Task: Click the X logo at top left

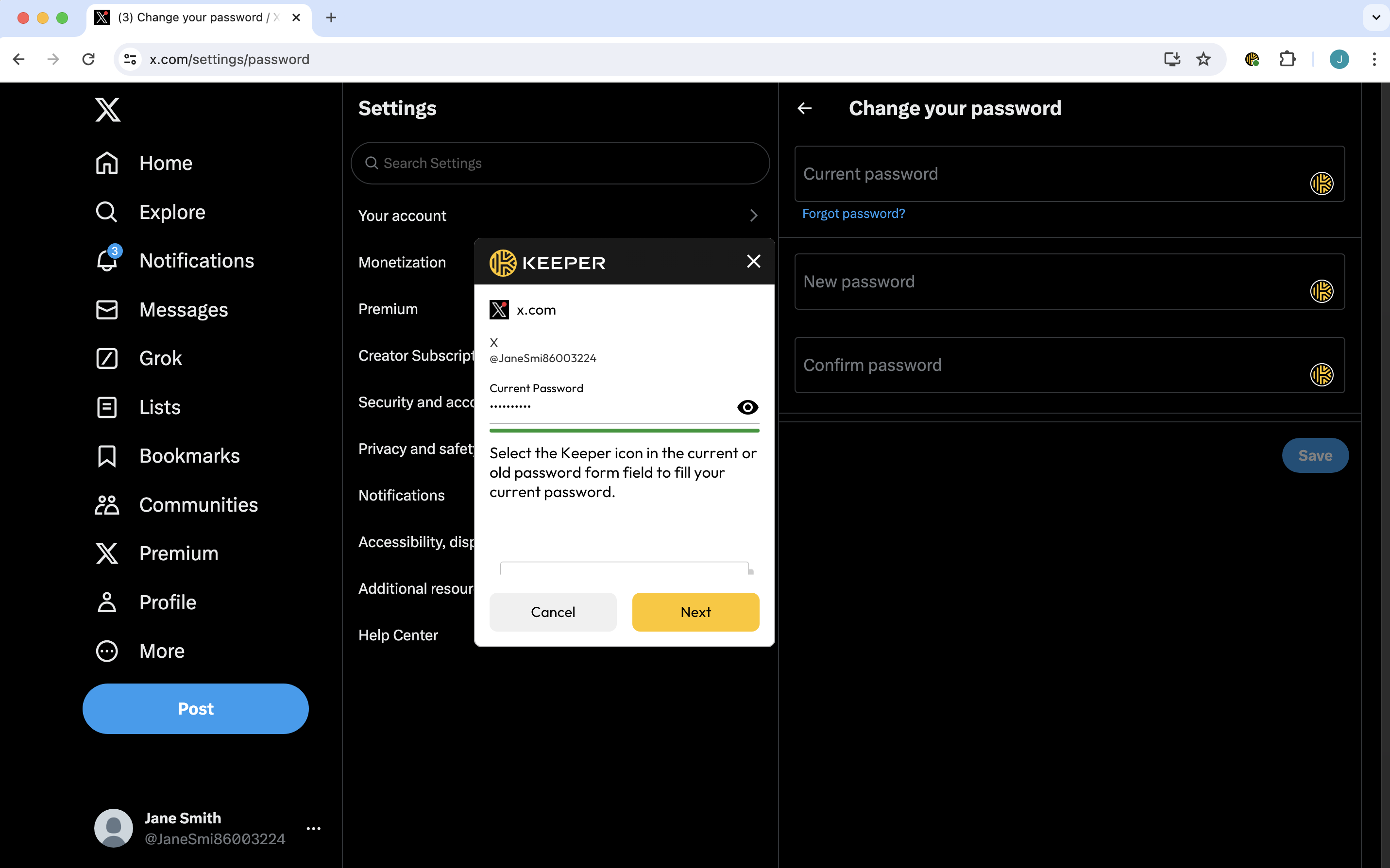Action: [x=107, y=109]
